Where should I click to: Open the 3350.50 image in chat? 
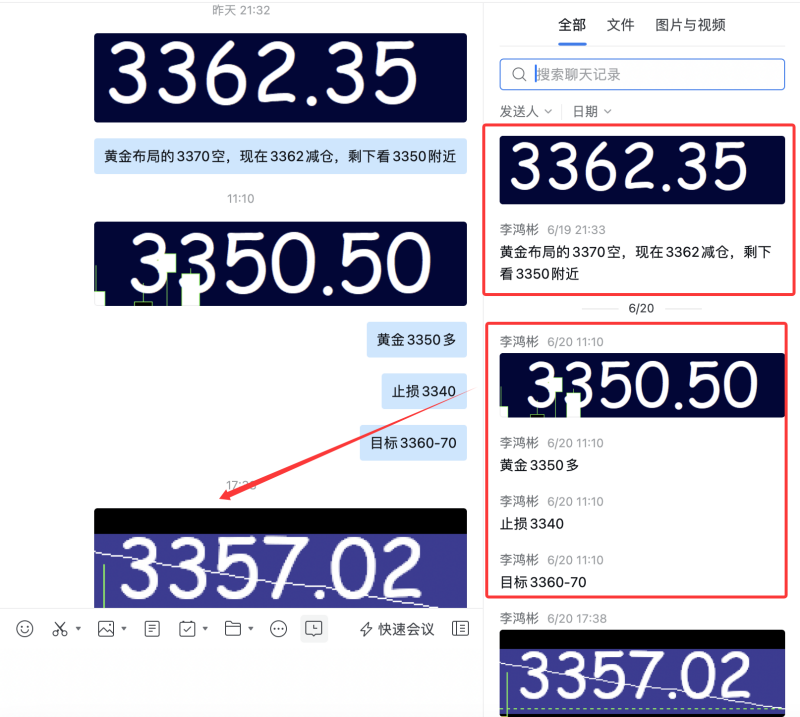[x=280, y=264]
